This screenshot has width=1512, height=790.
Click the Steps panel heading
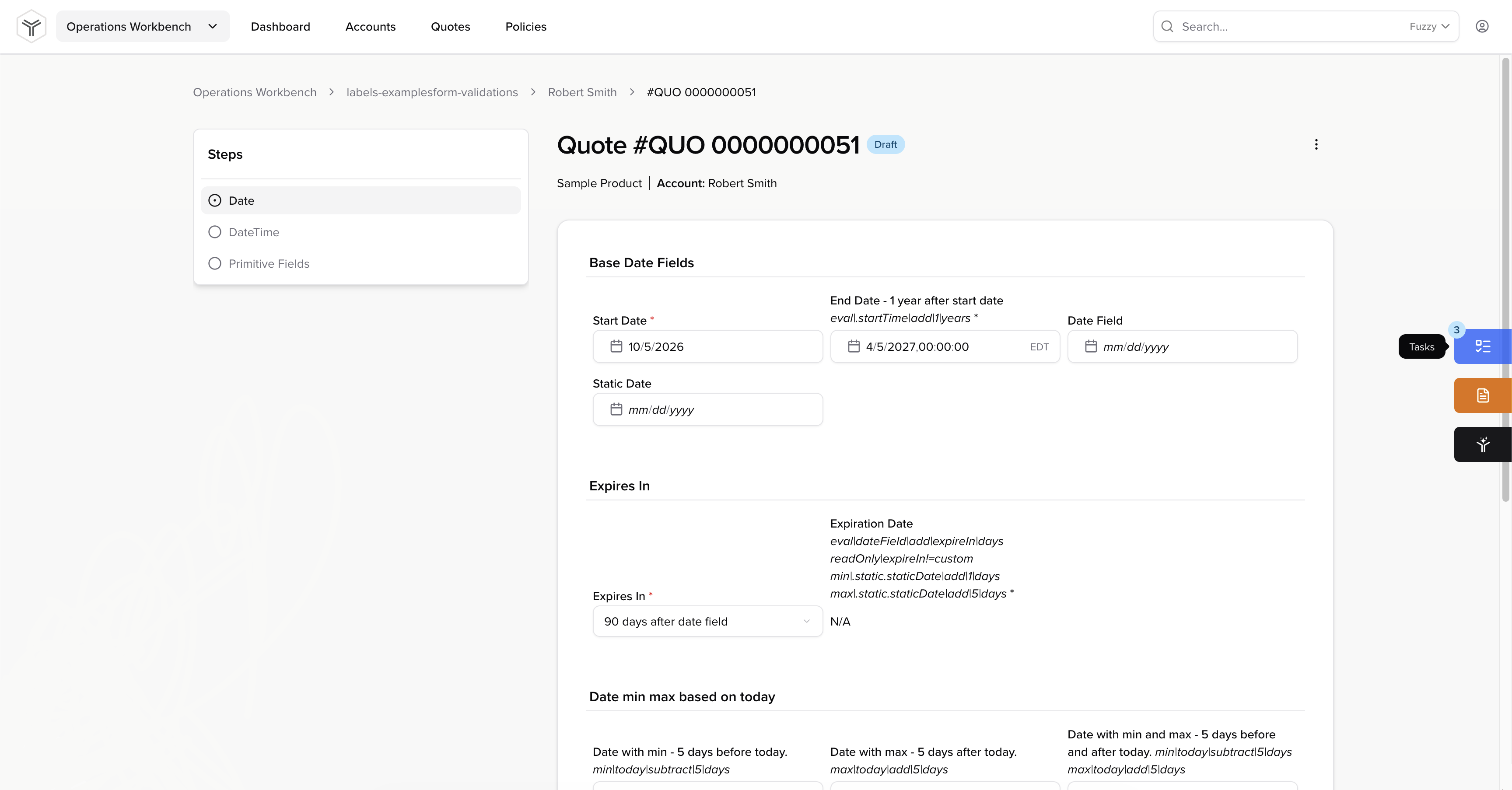coord(225,154)
